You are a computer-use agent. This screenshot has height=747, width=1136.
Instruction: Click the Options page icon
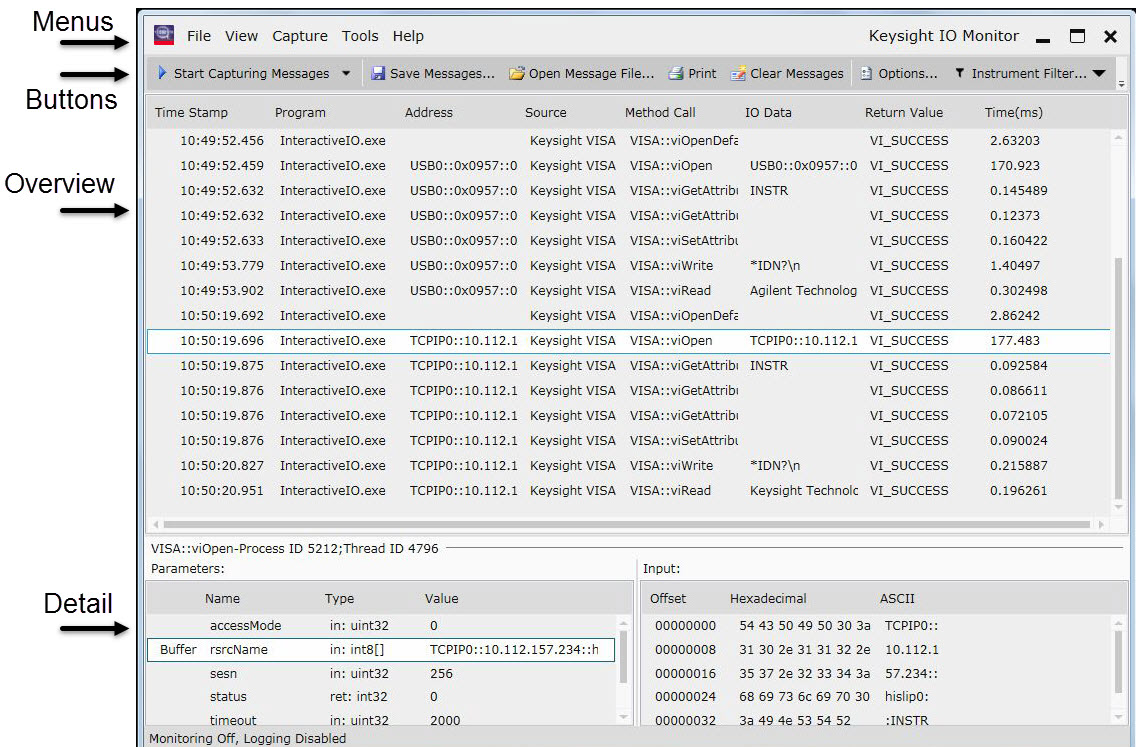click(x=866, y=73)
